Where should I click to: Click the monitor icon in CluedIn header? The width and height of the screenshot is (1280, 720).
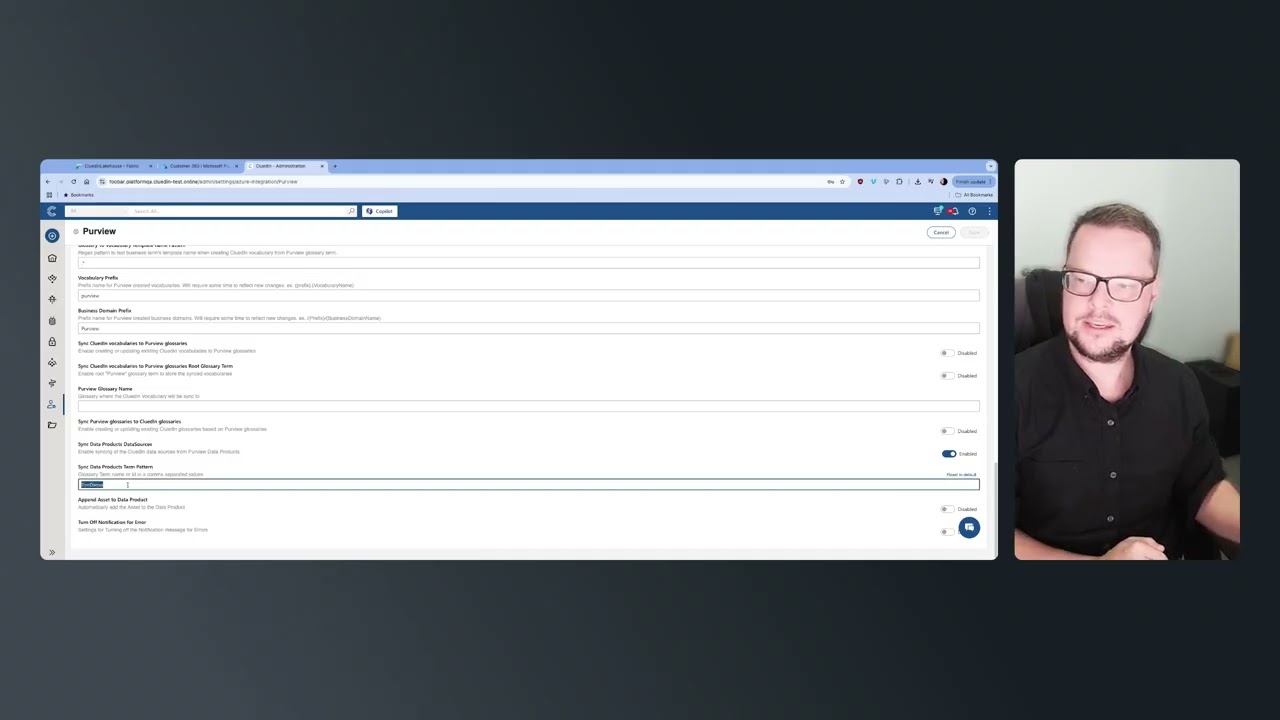point(938,211)
